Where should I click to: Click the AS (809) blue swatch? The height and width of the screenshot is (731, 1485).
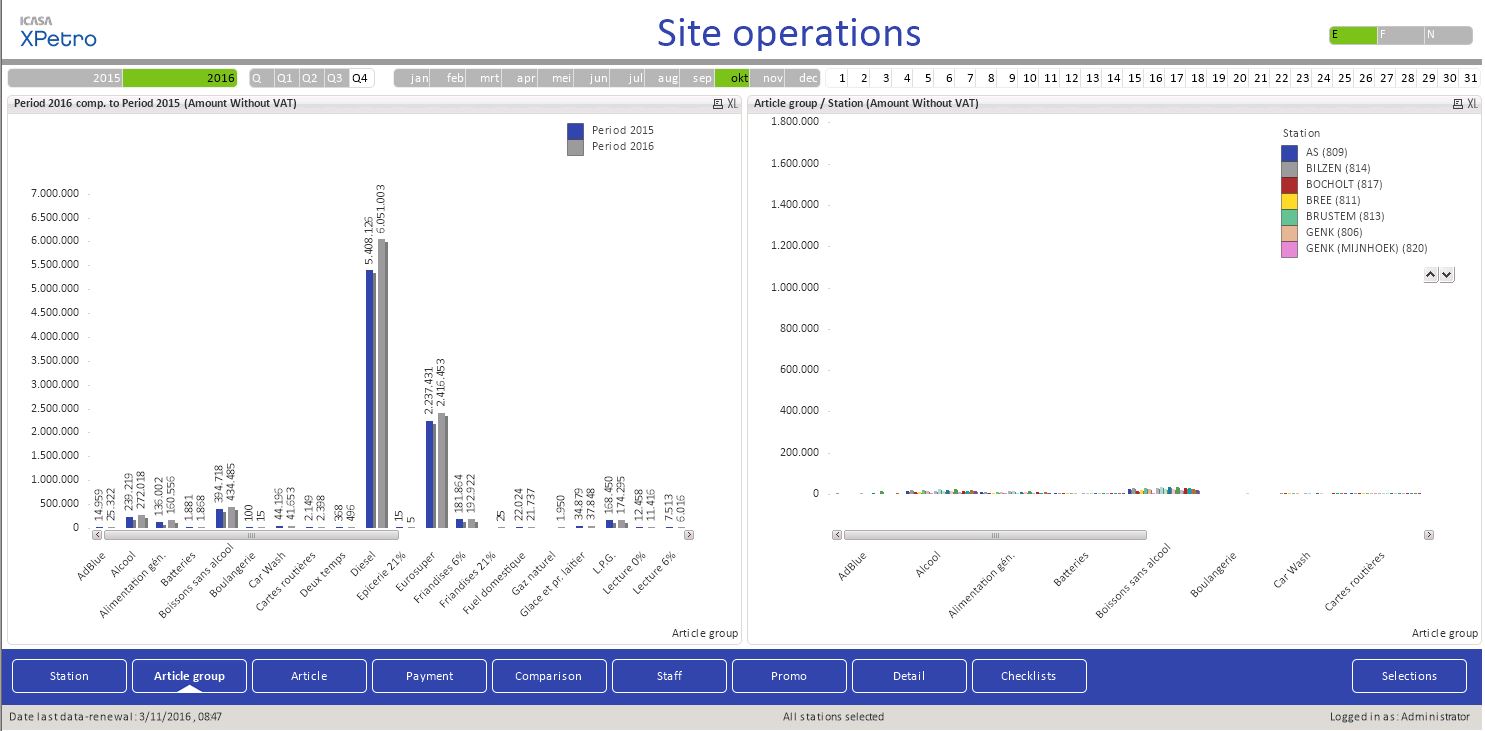[1289, 152]
